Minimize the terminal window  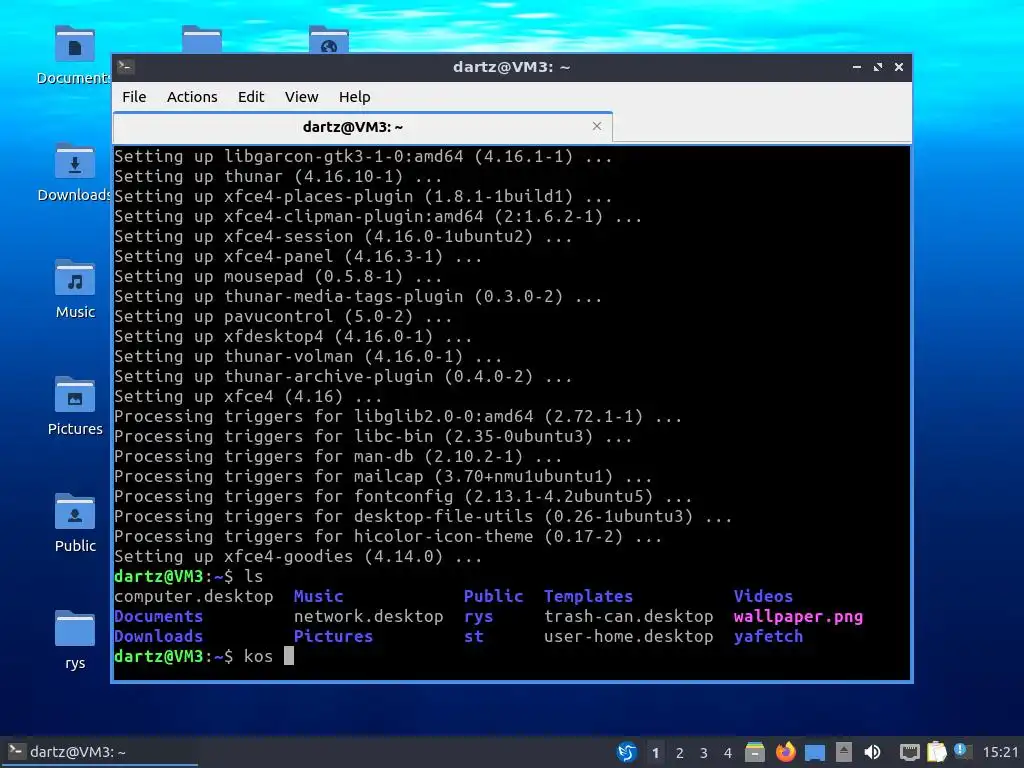click(x=856, y=67)
